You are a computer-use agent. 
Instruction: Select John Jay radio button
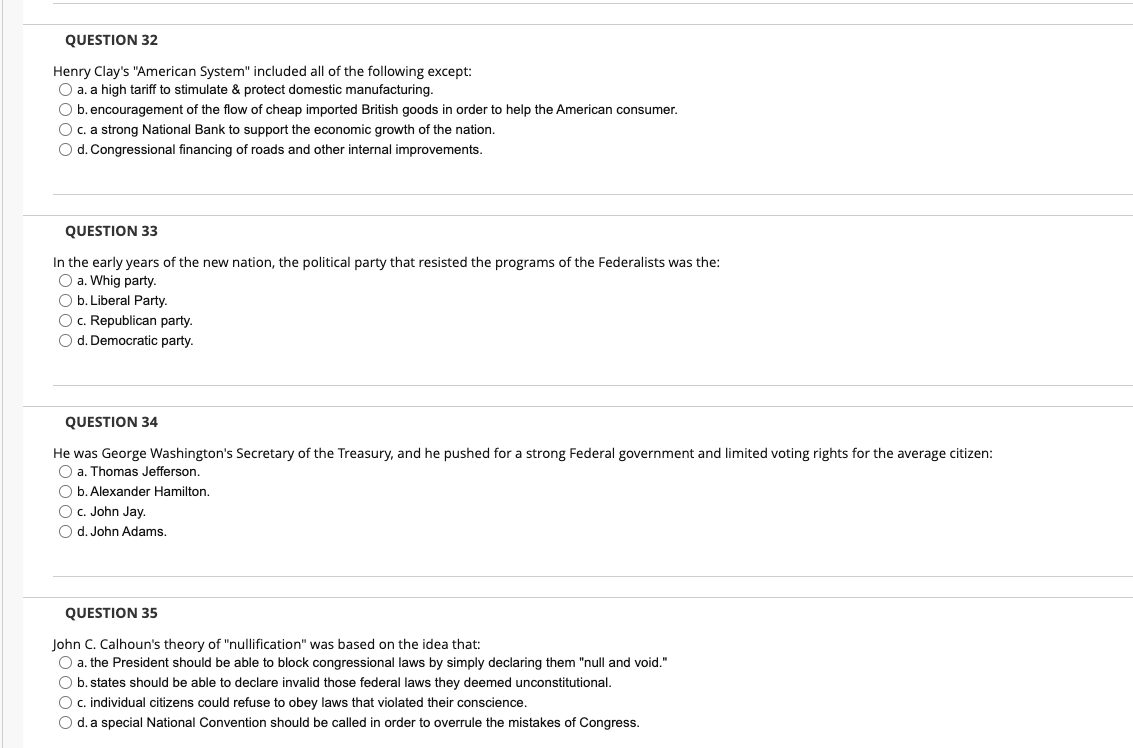pyautogui.click(x=65, y=512)
